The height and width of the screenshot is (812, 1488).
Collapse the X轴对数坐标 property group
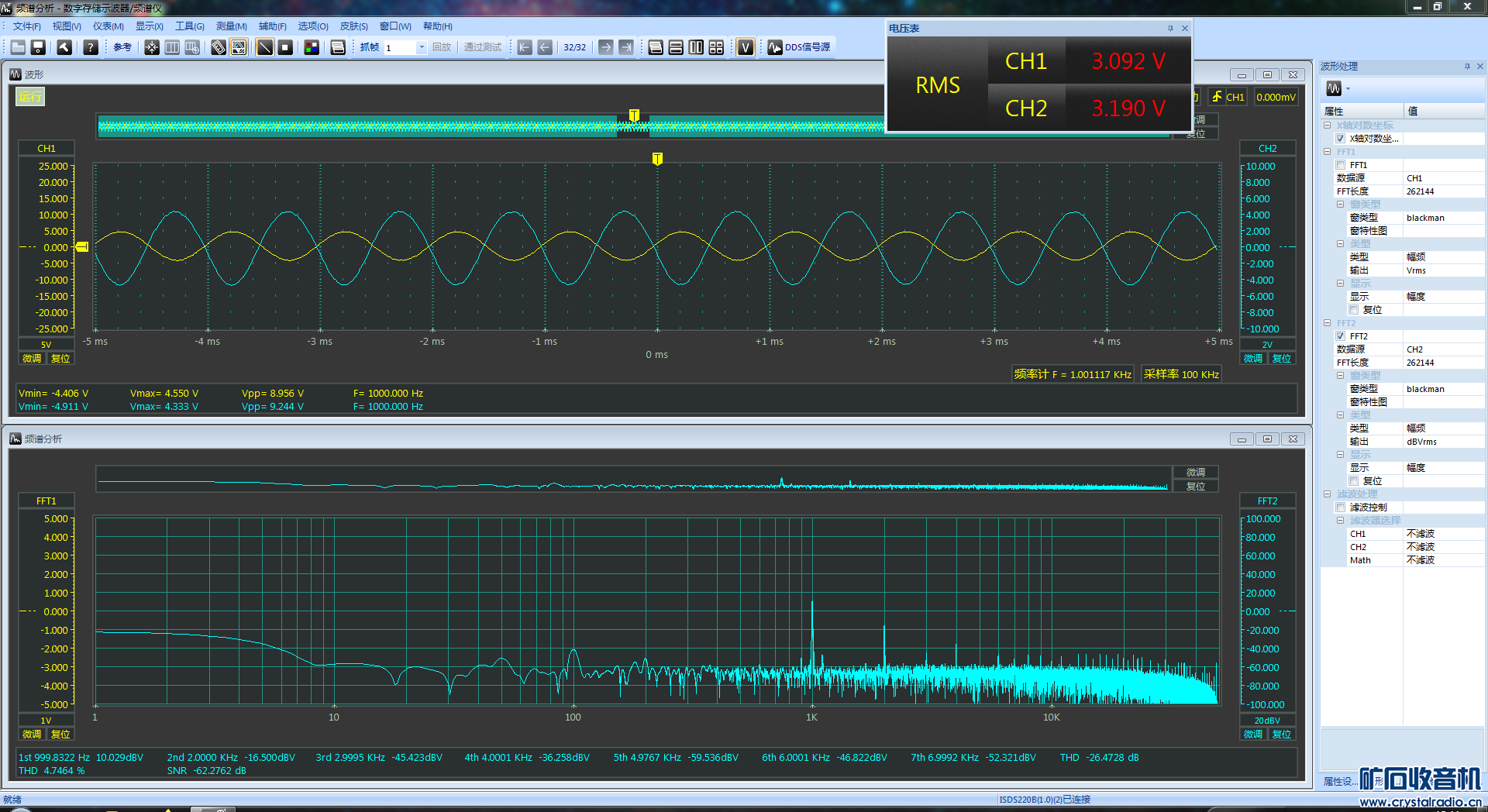coord(1328,126)
